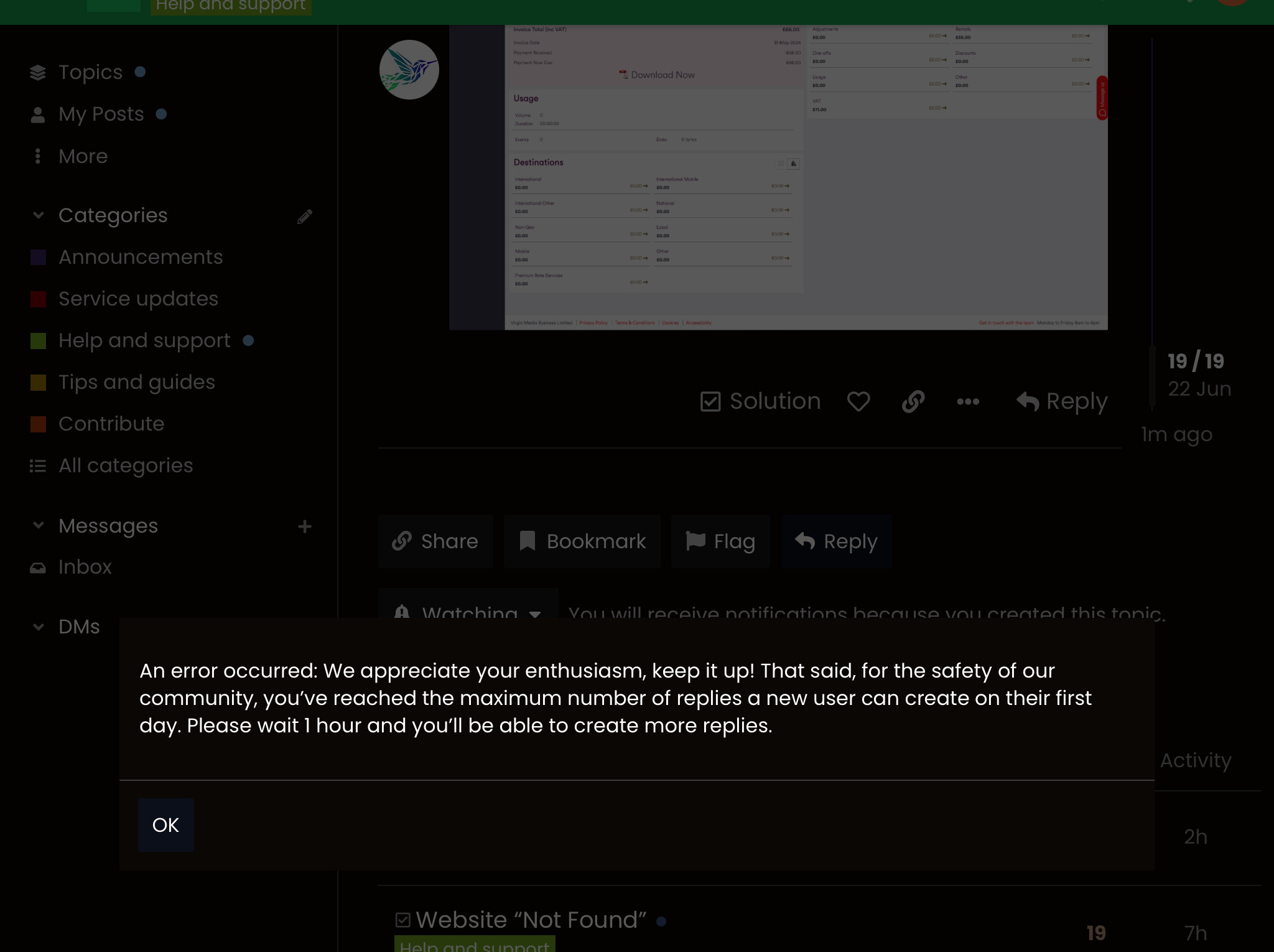Image resolution: width=1274 pixels, height=952 pixels.
Task: Open My Posts in sidebar
Action: (x=101, y=114)
